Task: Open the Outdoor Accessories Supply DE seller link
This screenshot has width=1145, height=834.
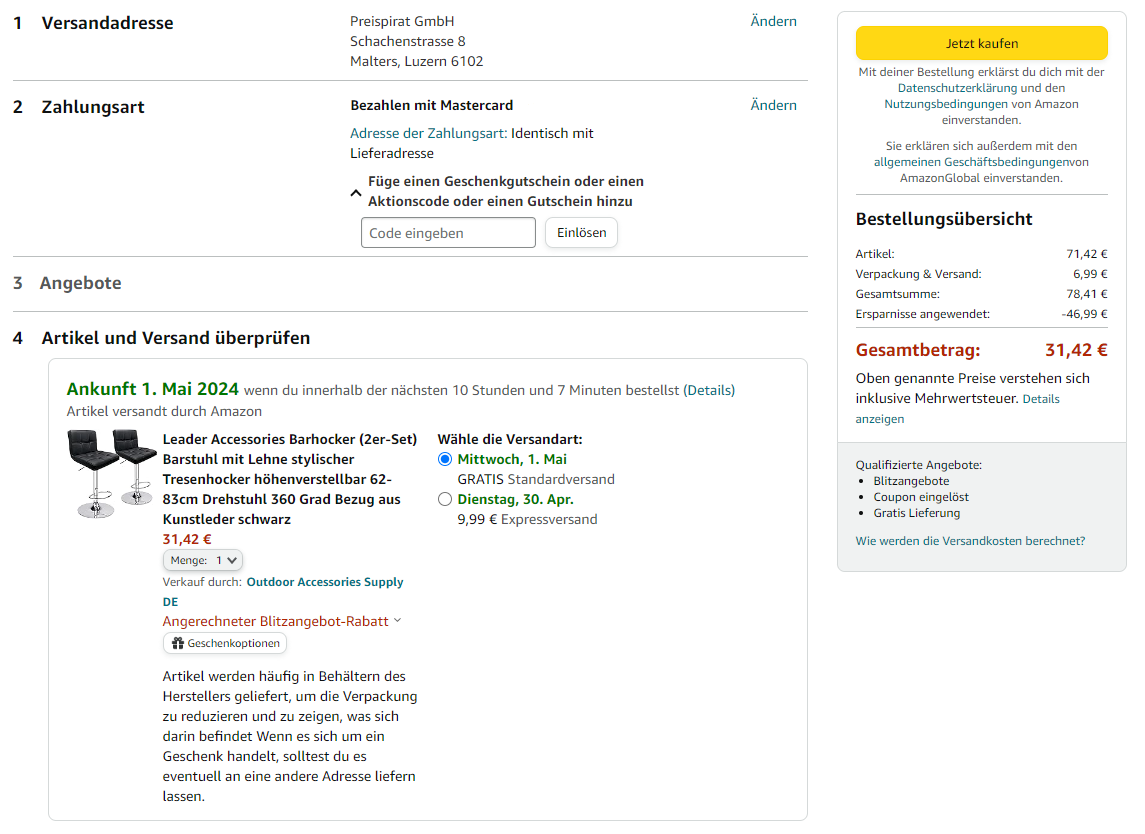Action: click(x=324, y=582)
